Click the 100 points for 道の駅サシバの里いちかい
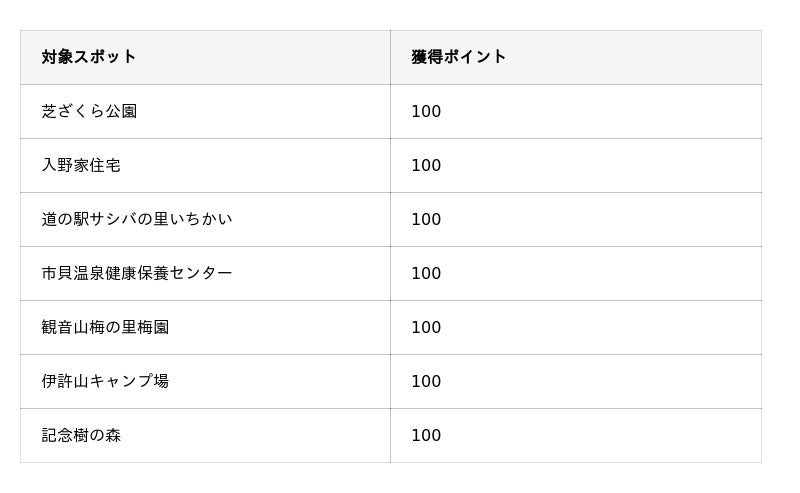Viewport: 800px width, 493px height. [x=426, y=219]
